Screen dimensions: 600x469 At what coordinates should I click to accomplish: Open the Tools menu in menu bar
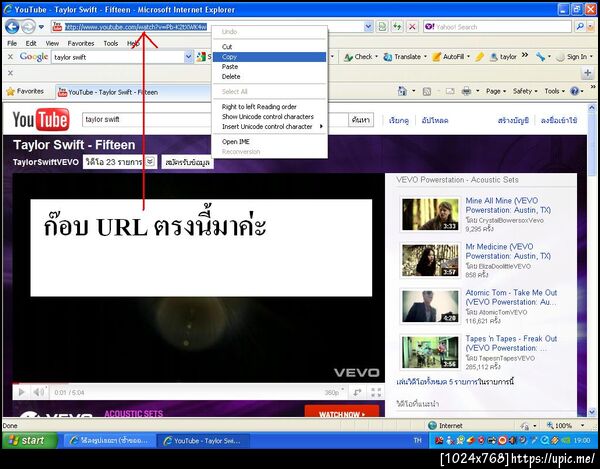(111, 43)
